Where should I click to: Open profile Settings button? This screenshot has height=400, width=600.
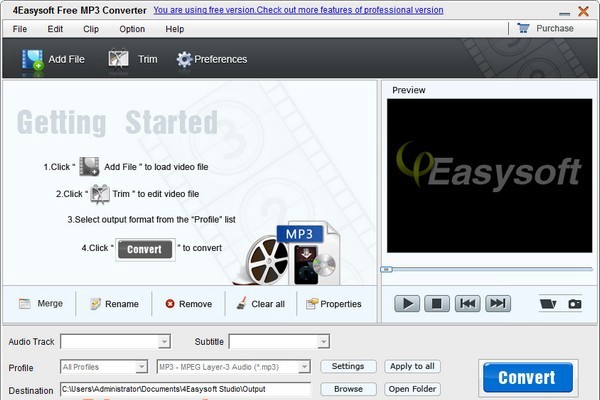click(x=348, y=366)
